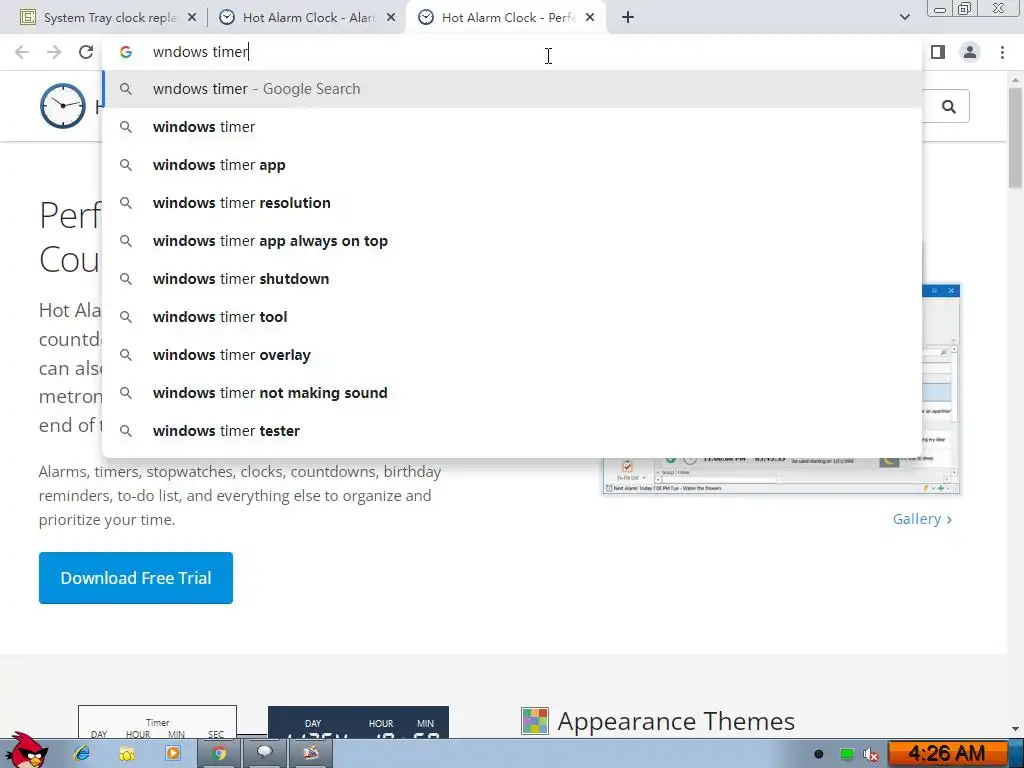
Task: Click the Appearance Themes colored squares icon
Action: 535,721
